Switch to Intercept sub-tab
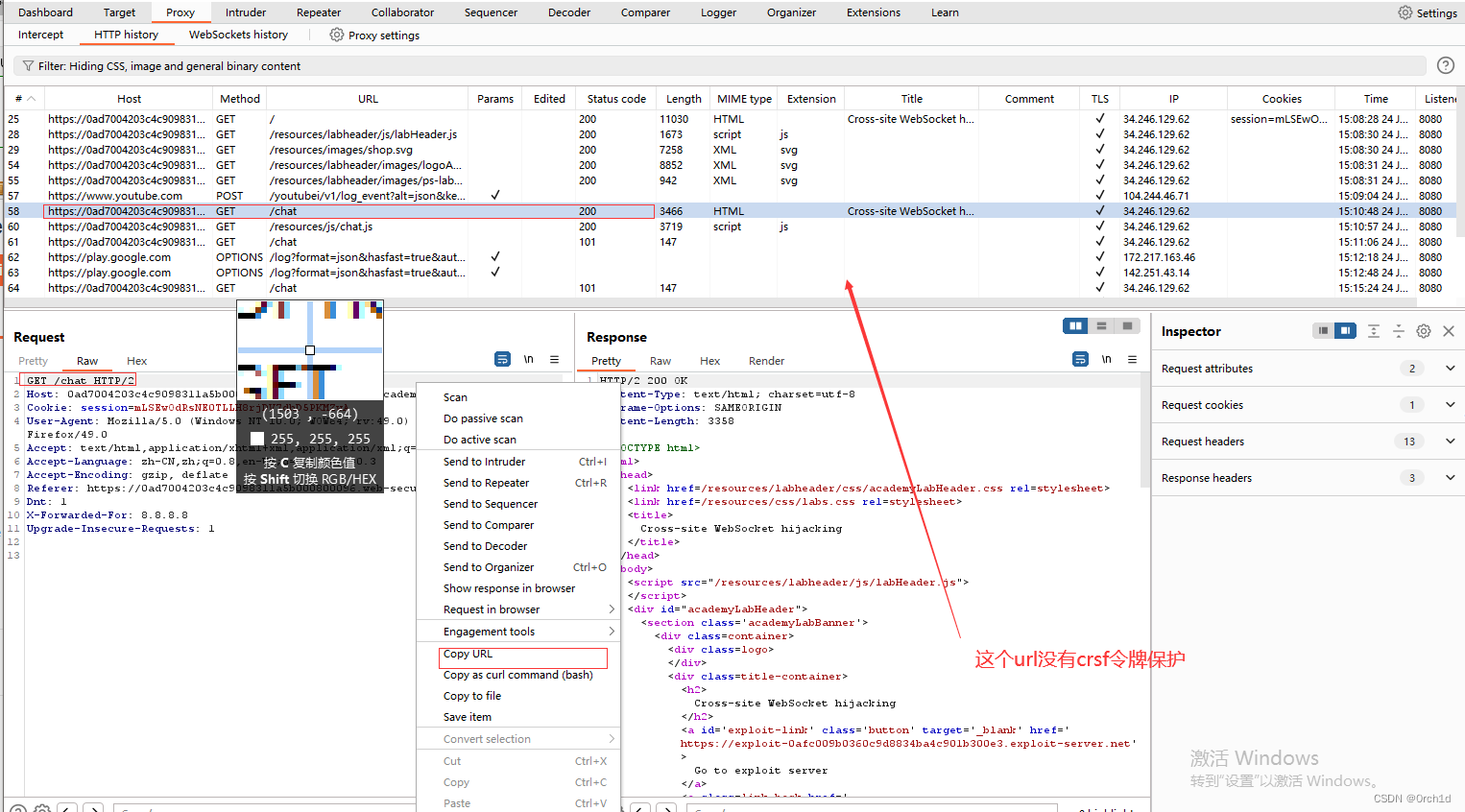The image size is (1465, 812). pos(40,35)
